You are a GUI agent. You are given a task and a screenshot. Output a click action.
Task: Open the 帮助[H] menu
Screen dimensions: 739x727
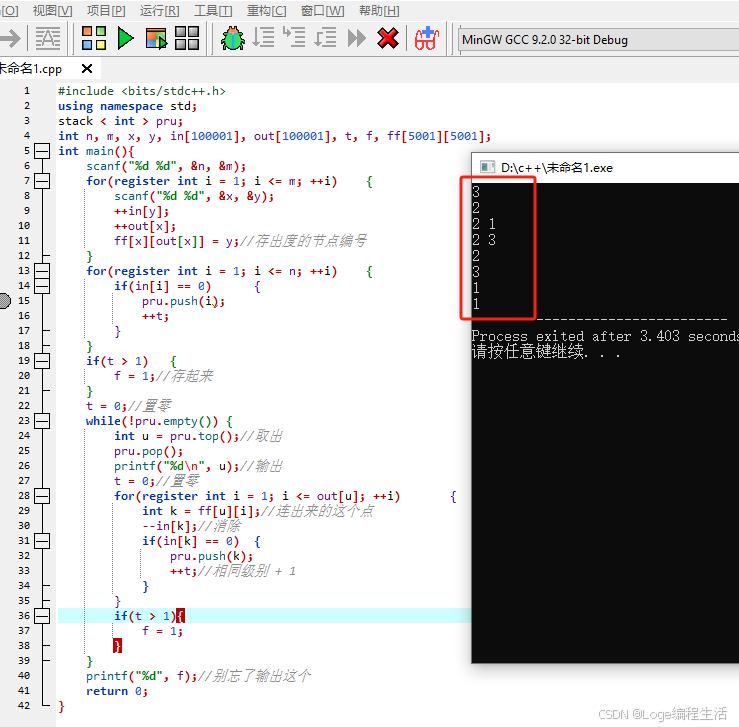pyautogui.click(x=379, y=10)
